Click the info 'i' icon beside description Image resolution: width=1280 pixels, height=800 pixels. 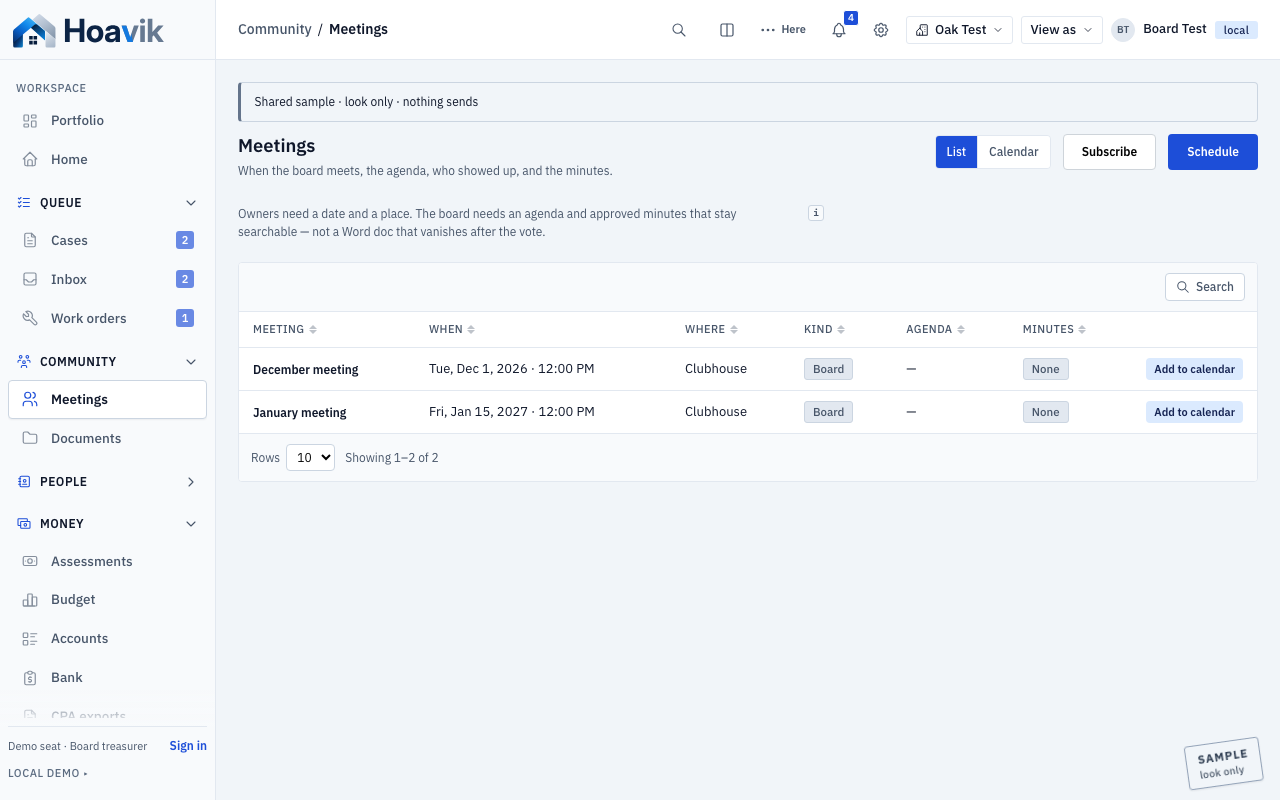click(816, 213)
